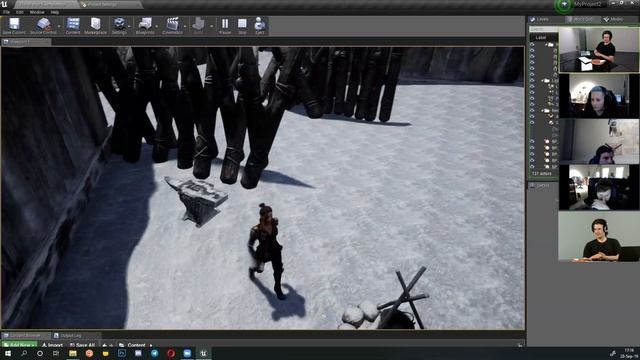640x360 pixels.
Task: Click the top webcam tile, man standing
Action: coord(598,50)
